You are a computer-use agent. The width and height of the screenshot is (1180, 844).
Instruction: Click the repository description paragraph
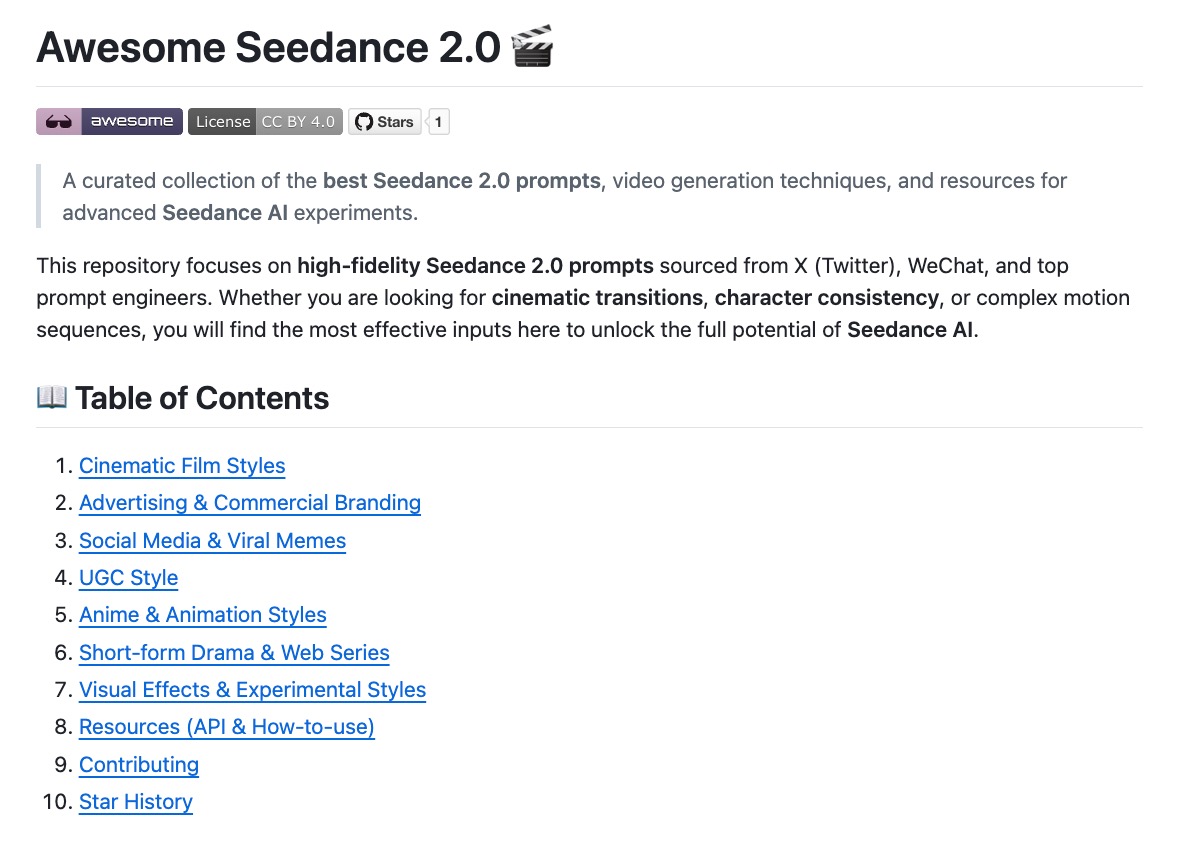point(584,298)
